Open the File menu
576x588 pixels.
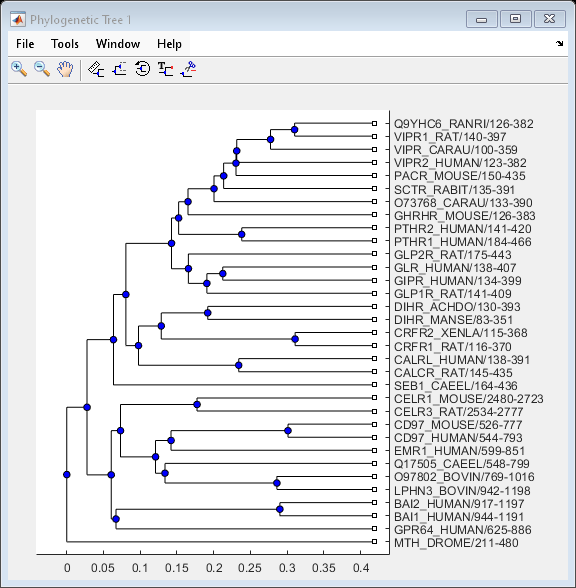point(25,44)
